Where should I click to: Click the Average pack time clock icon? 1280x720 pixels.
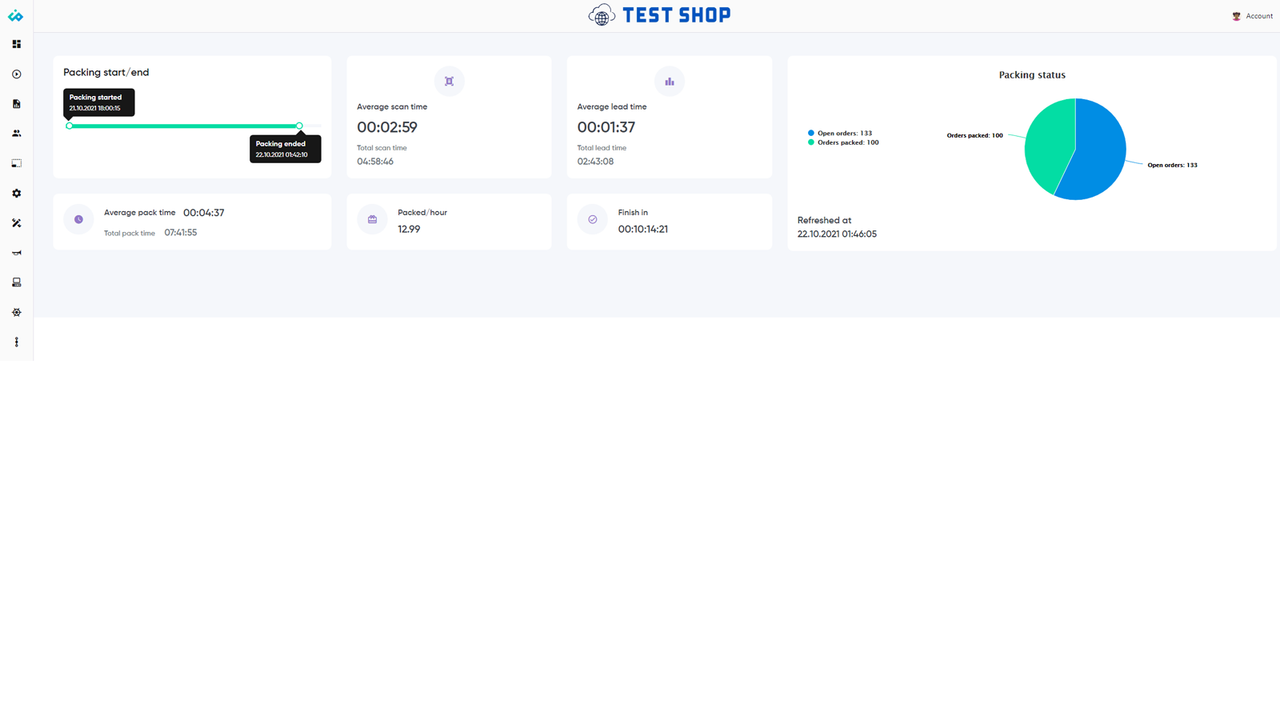[x=78, y=219]
